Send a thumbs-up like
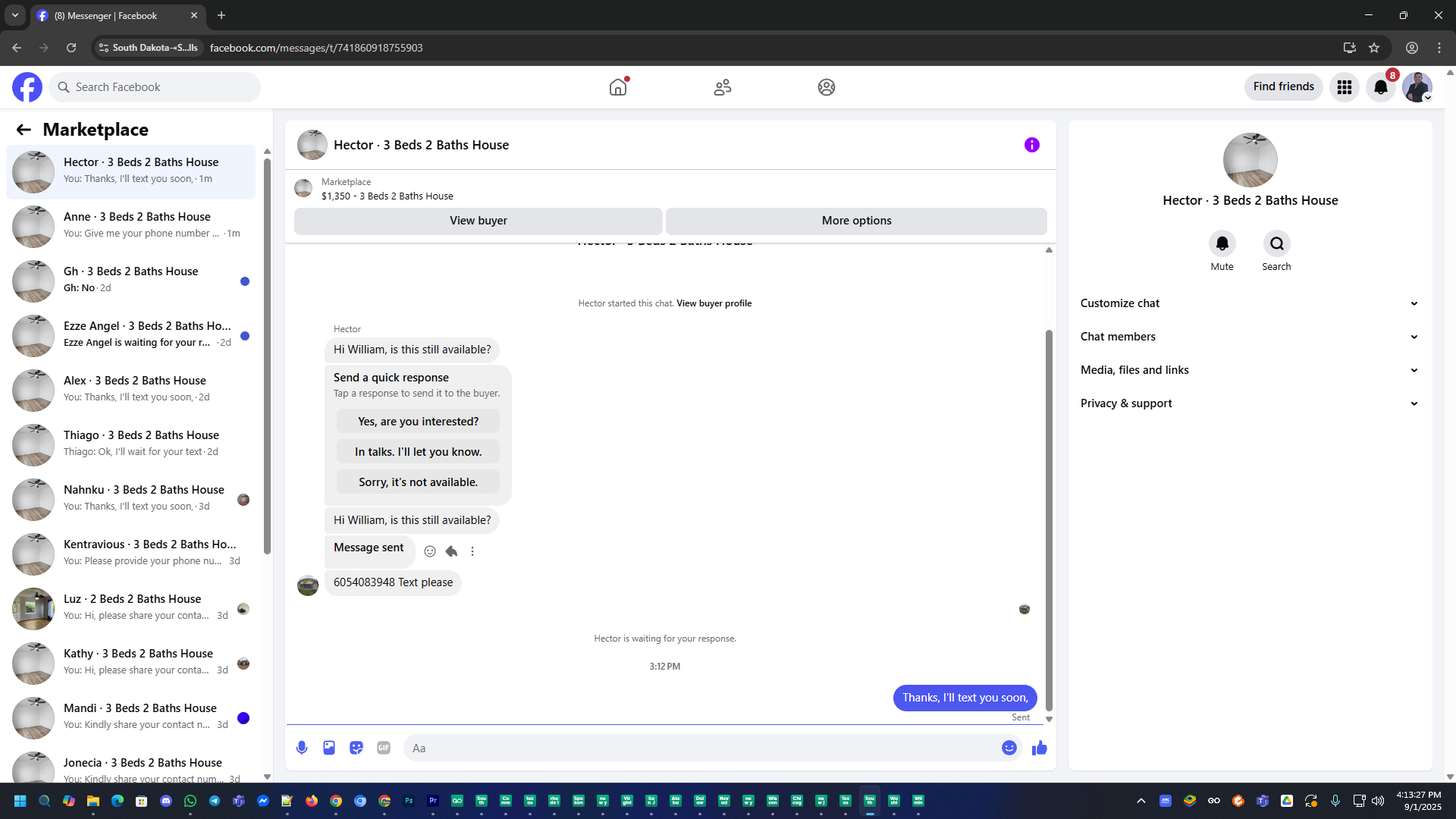Screen dimensions: 1456x819 pyautogui.click(x=1039, y=748)
